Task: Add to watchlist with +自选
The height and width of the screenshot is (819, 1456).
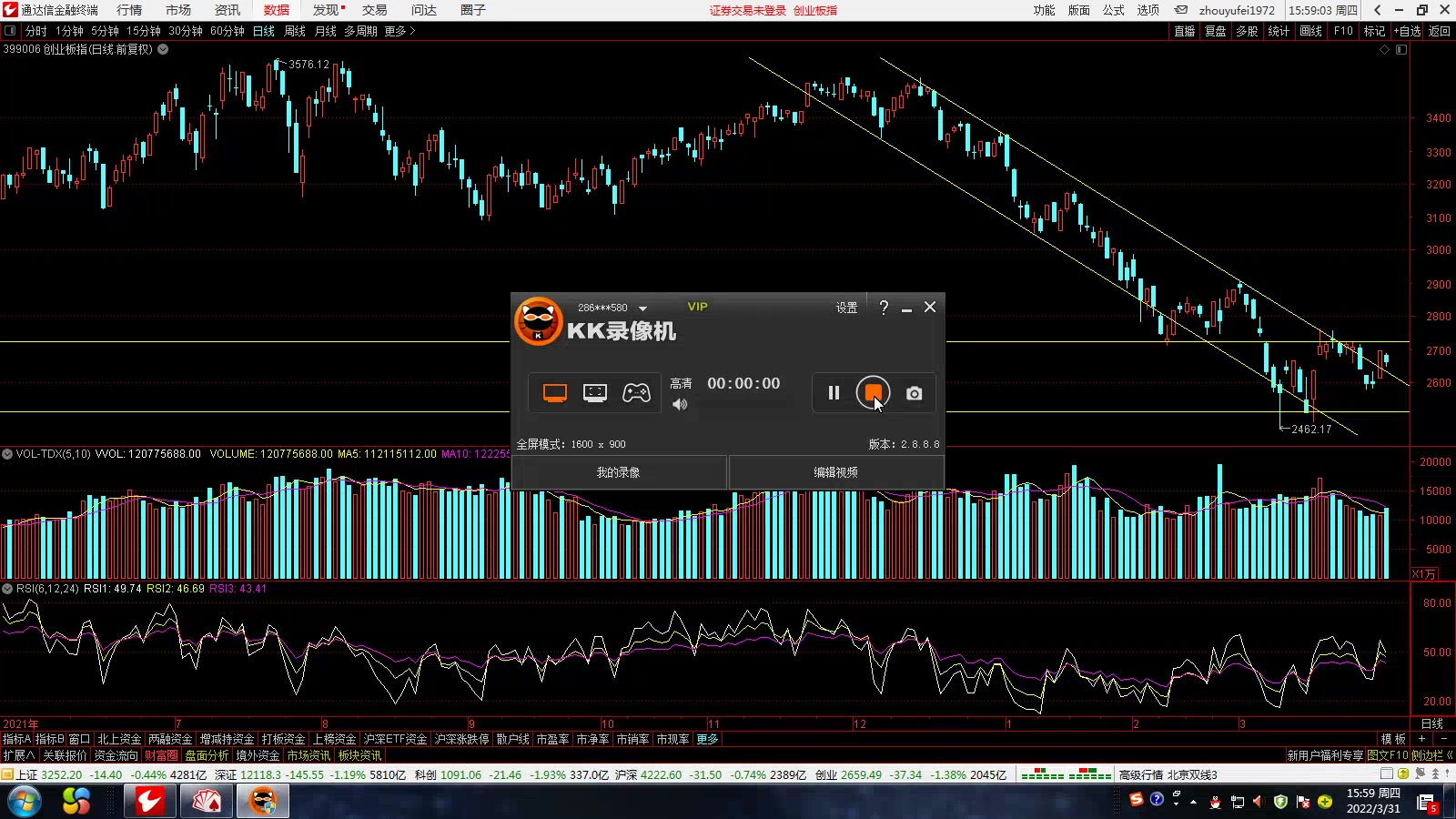Action: [x=1407, y=31]
